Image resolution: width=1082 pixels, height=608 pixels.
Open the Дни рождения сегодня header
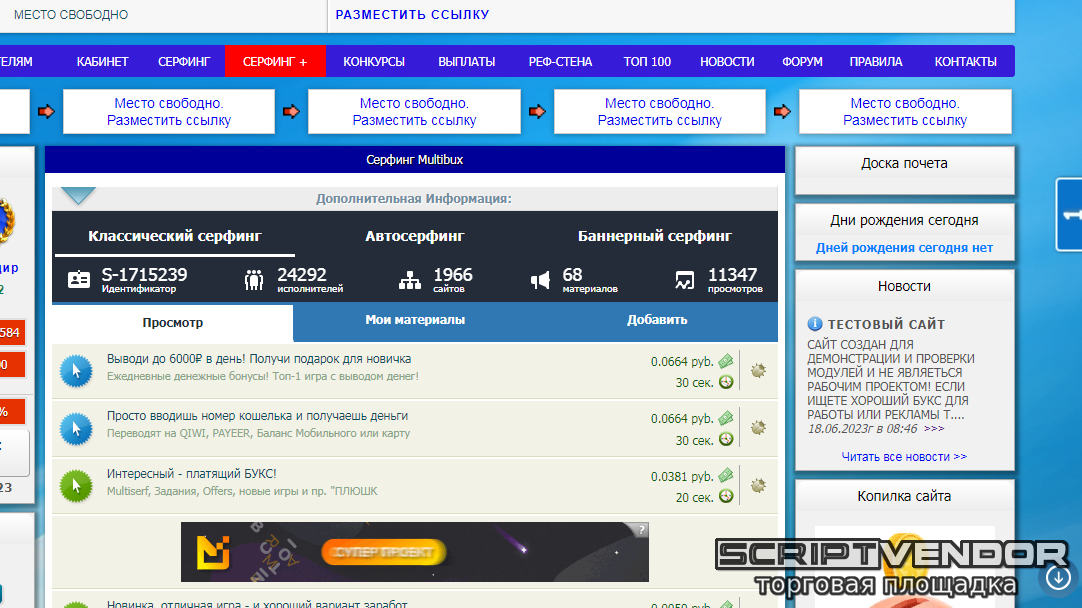(x=904, y=220)
